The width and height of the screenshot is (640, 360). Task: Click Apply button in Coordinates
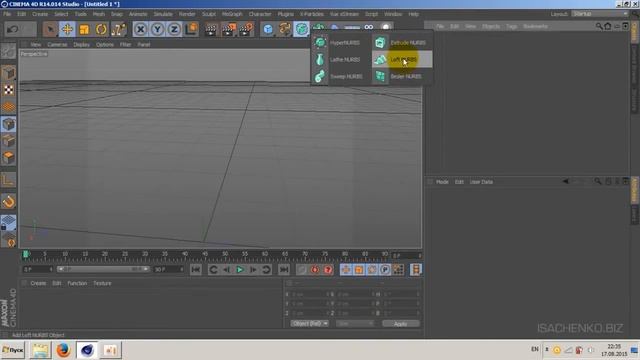pyautogui.click(x=400, y=324)
